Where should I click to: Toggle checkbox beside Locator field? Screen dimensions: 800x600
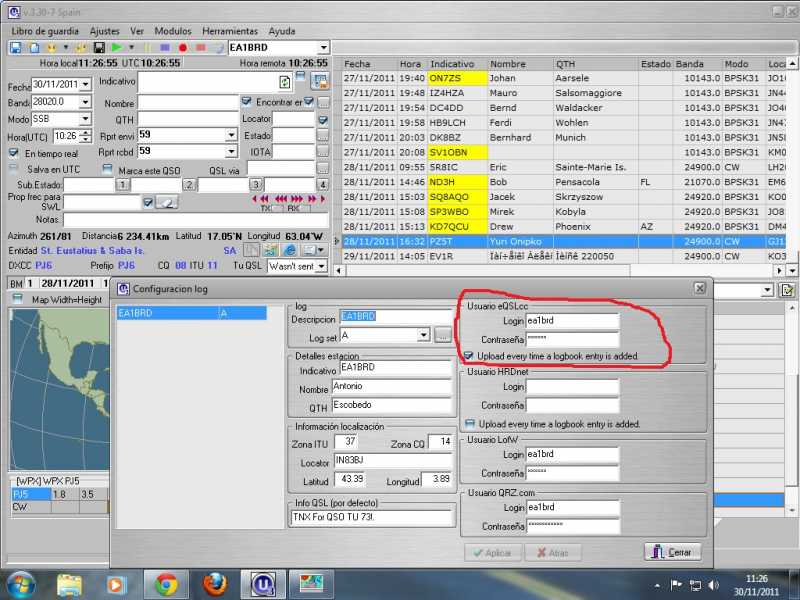323,120
